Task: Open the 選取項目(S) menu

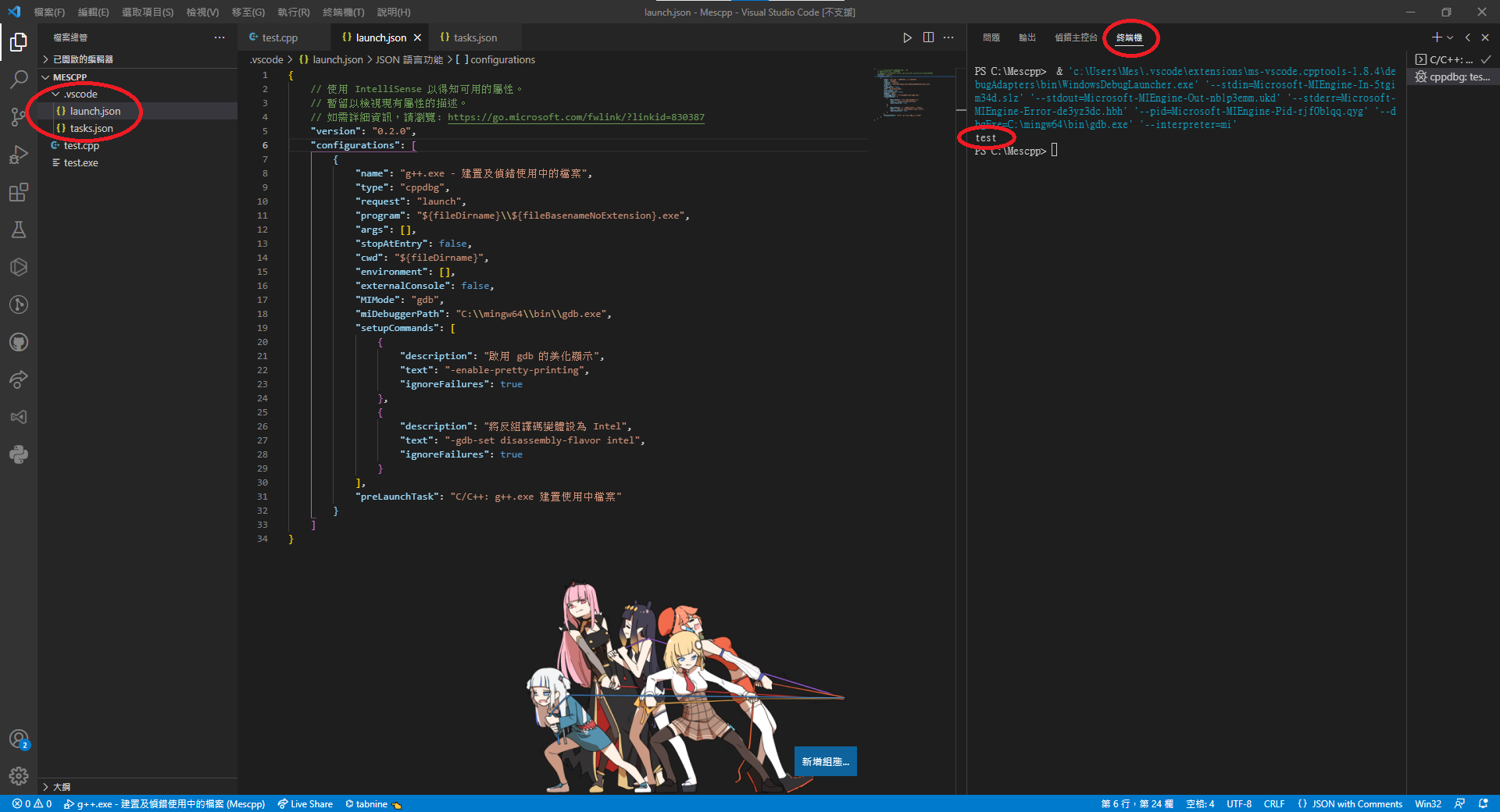Action: pyautogui.click(x=148, y=12)
